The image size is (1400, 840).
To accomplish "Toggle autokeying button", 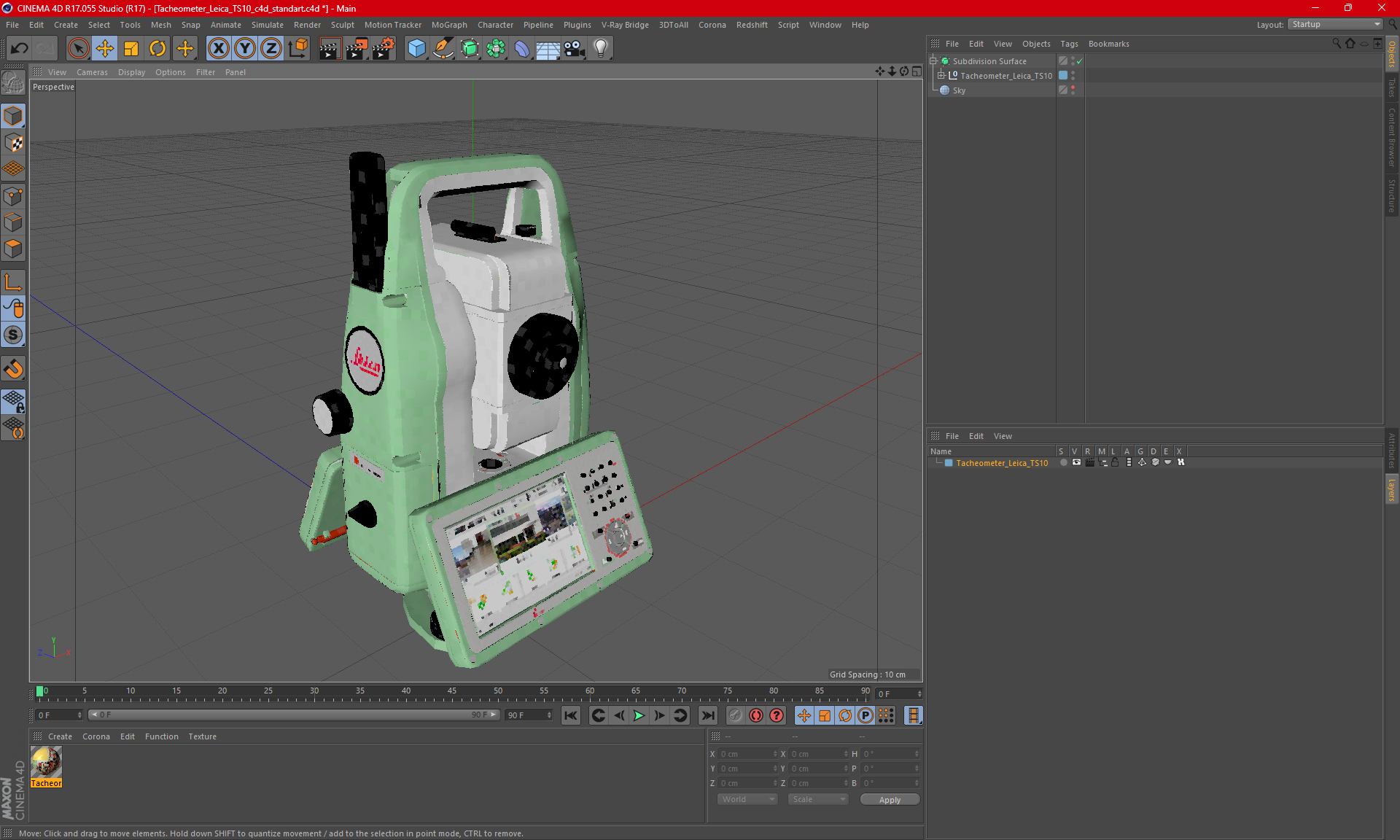I will (x=756, y=715).
